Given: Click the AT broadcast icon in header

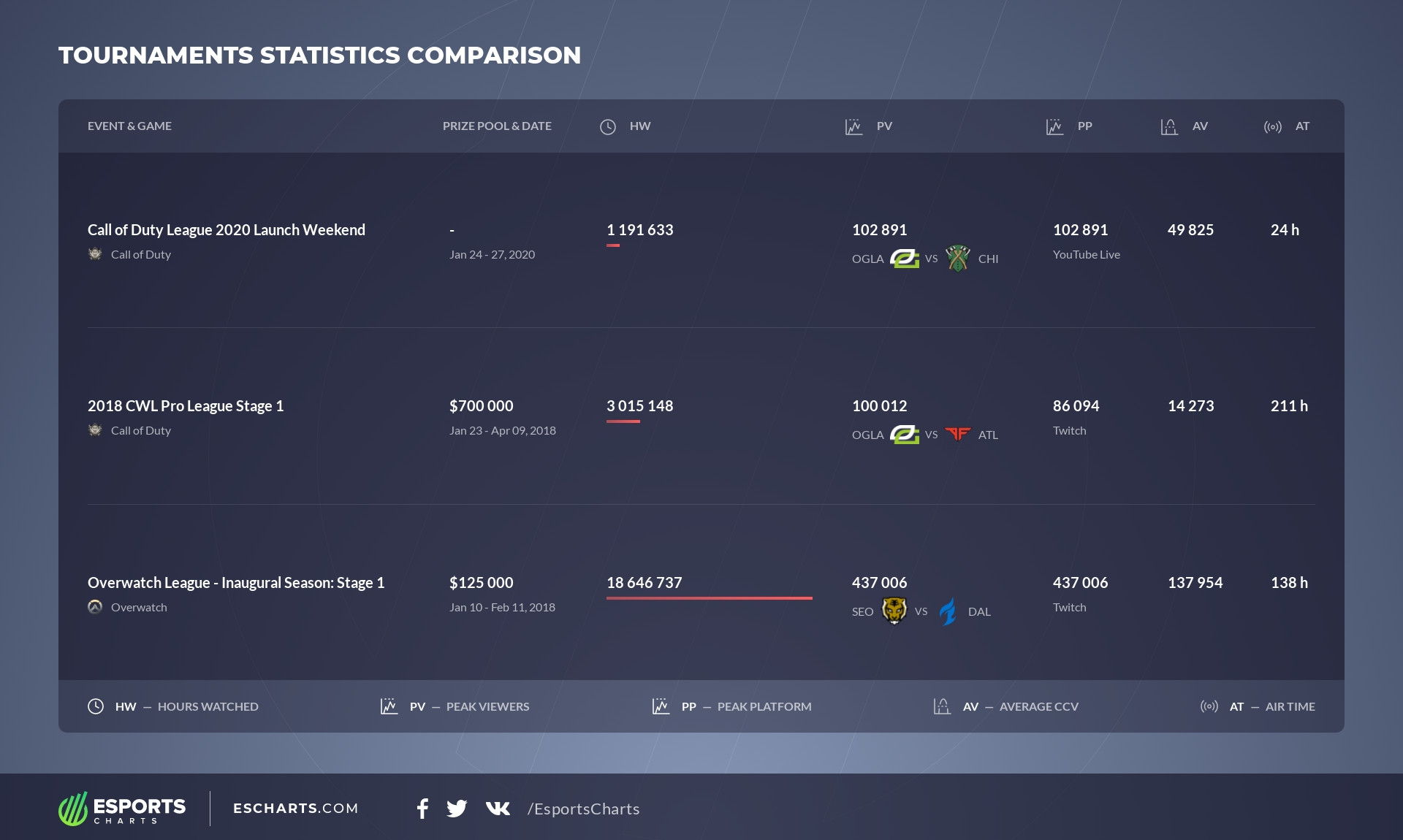Looking at the screenshot, I should point(1272,127).
